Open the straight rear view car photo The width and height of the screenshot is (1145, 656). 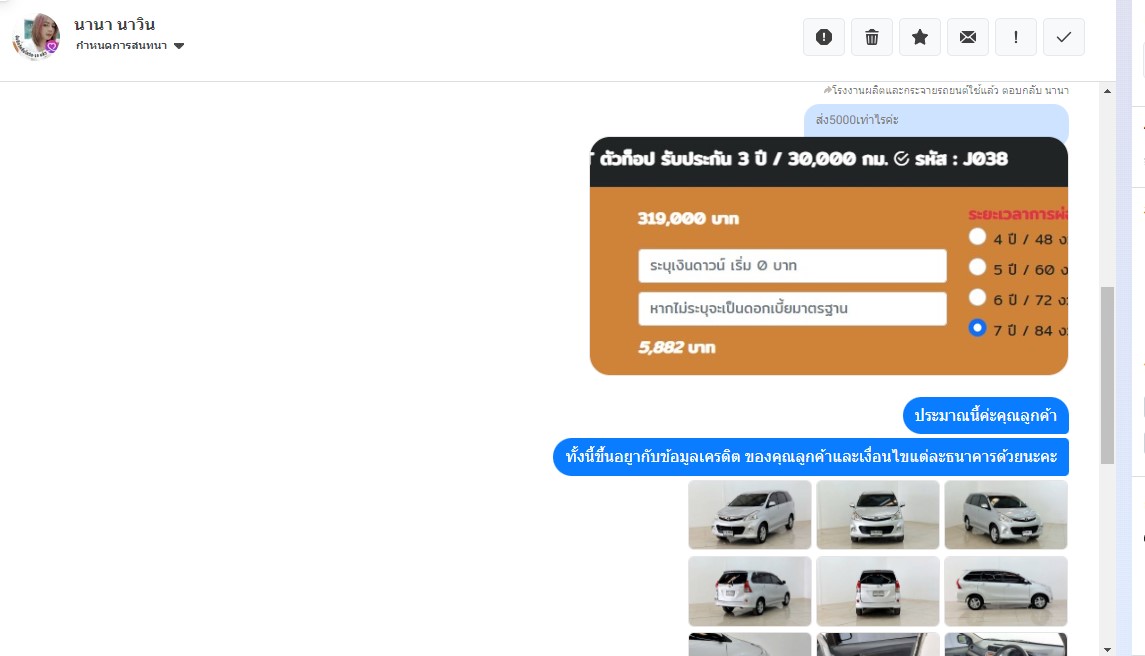[878, 591]
